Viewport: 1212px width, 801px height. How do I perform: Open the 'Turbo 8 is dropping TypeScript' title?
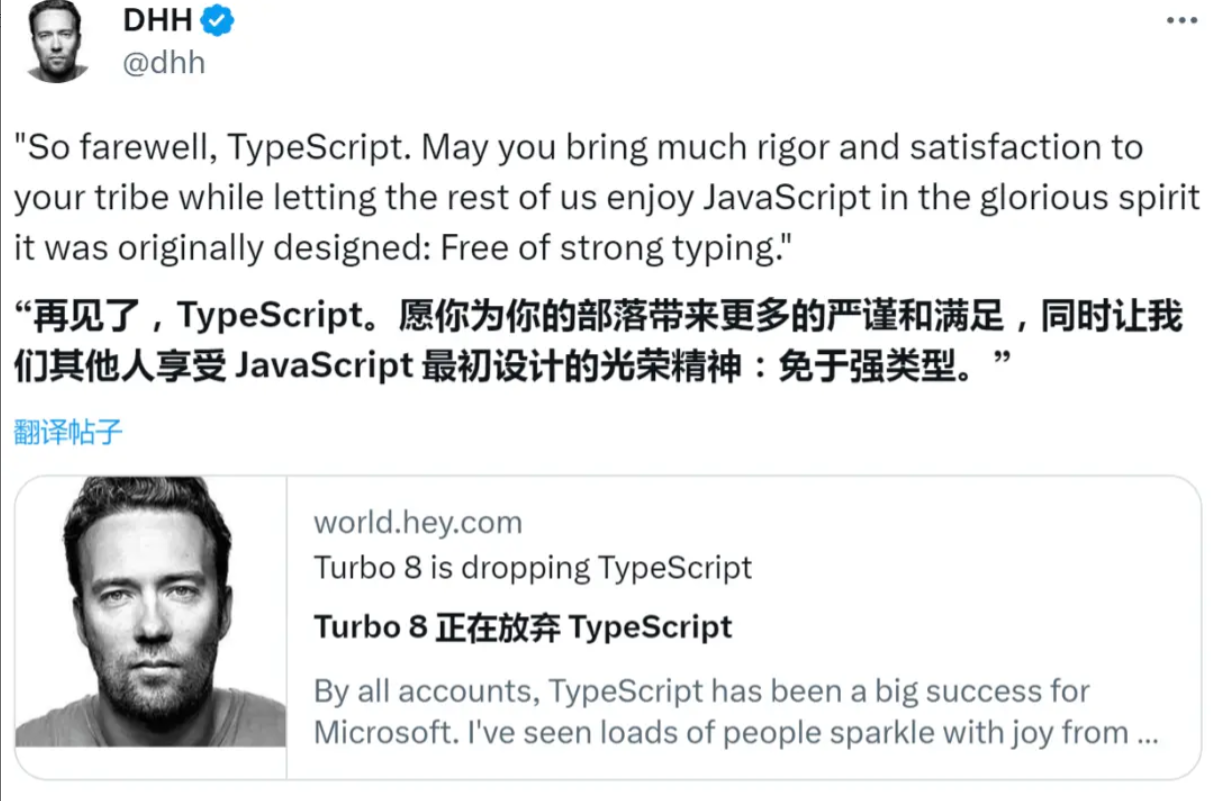point(532,568)
